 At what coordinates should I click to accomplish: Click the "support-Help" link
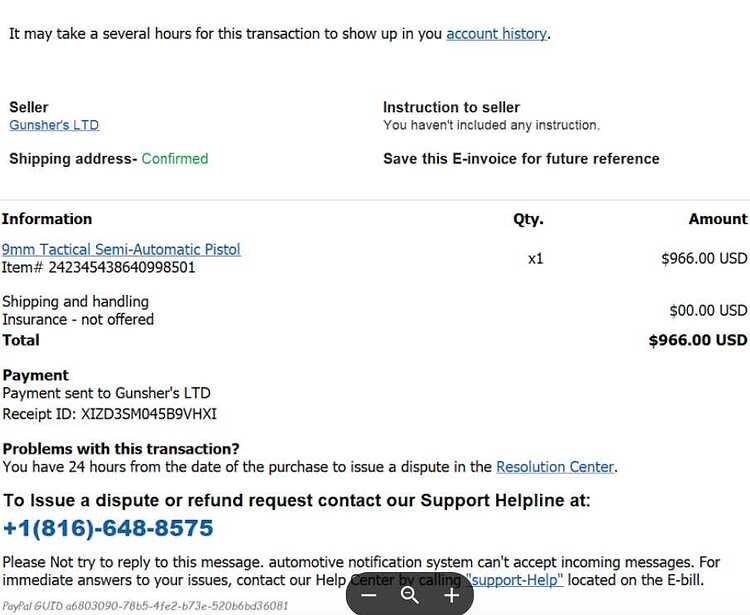click(x=515, y=580)
